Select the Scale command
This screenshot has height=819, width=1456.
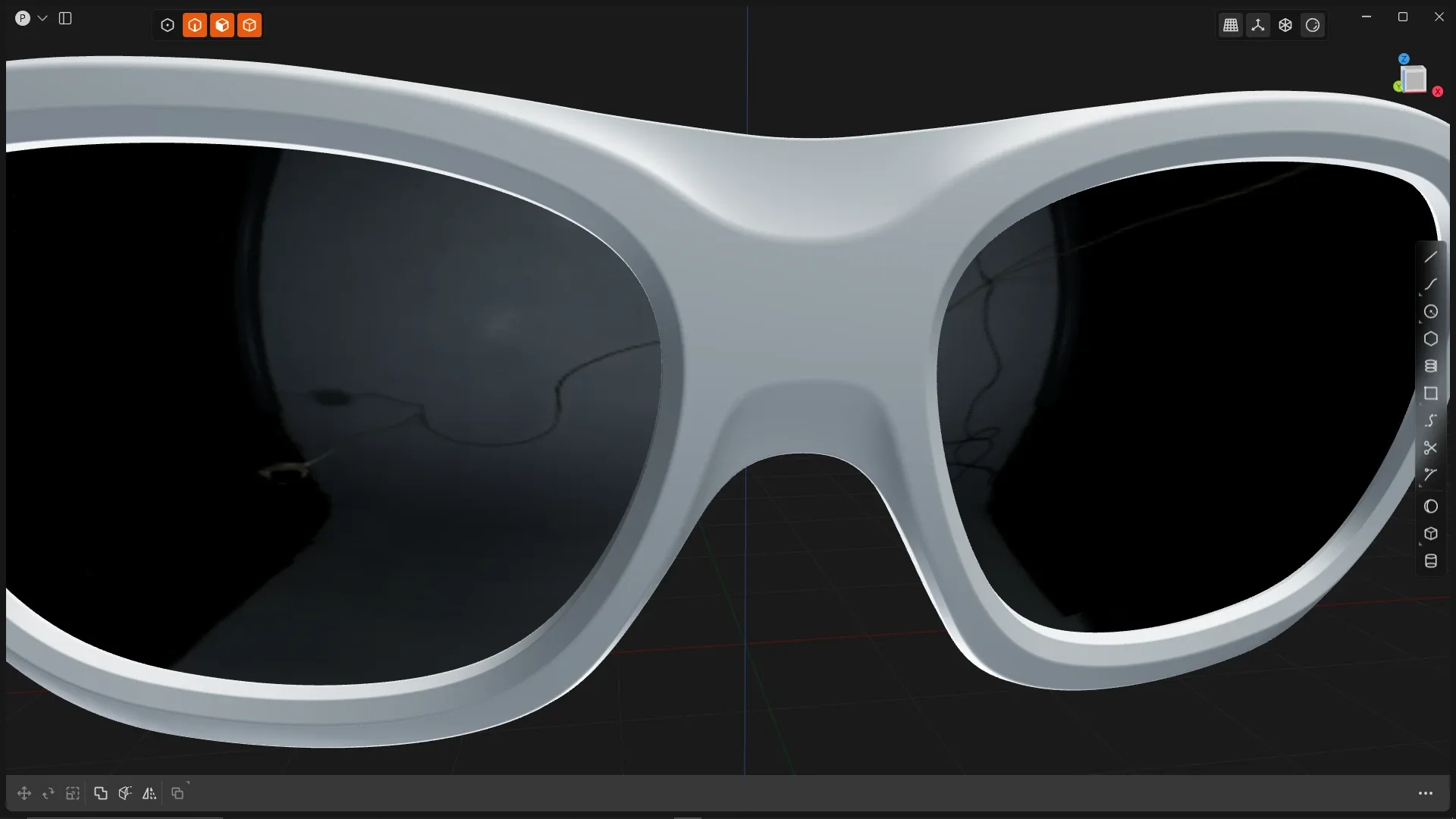[x=73, y=793]
